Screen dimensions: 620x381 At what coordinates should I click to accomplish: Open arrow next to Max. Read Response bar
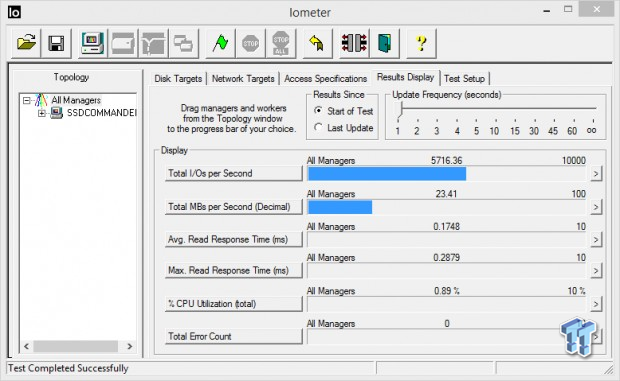596,271
